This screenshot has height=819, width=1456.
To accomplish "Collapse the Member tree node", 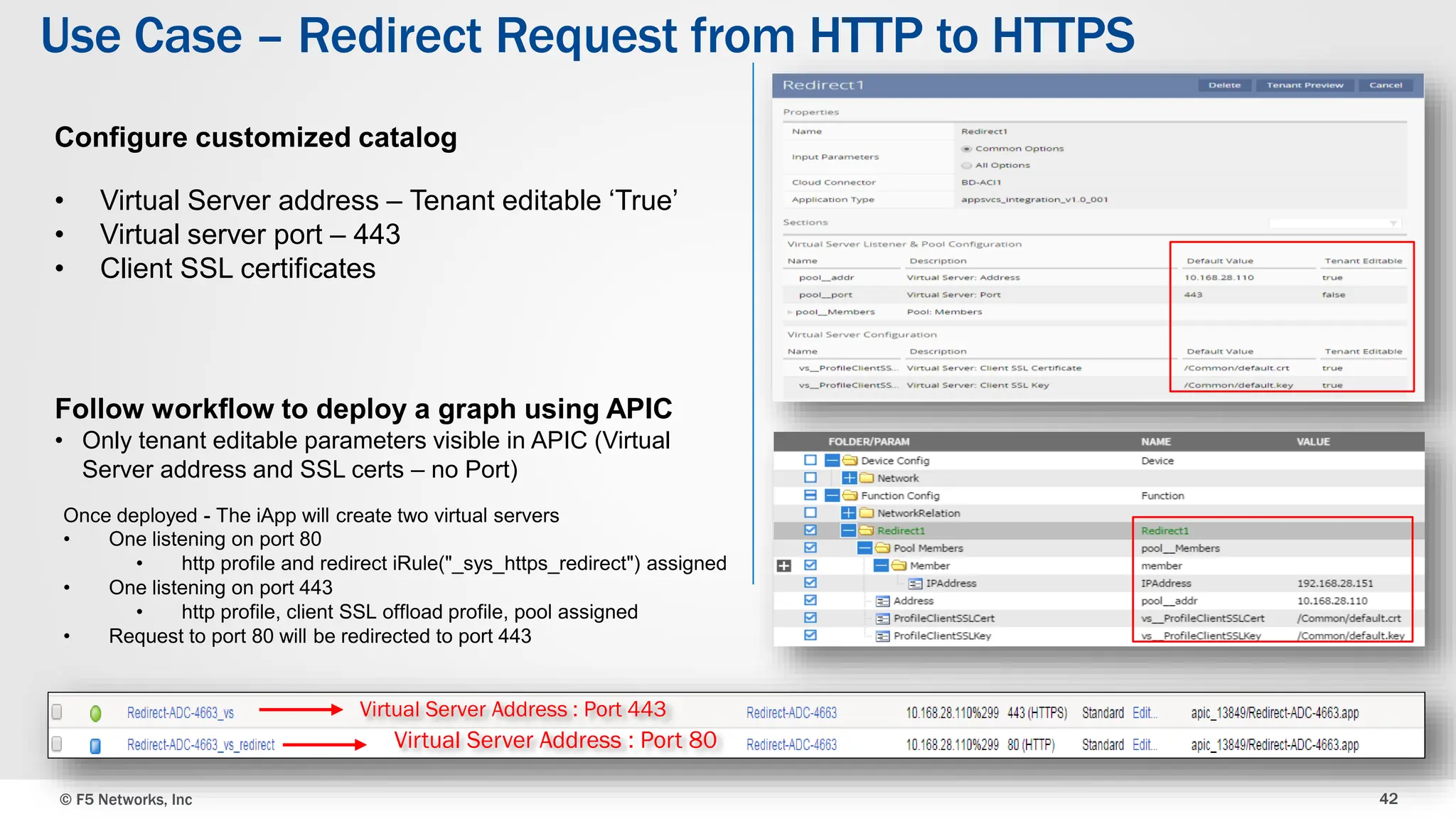I will [882, 565].
